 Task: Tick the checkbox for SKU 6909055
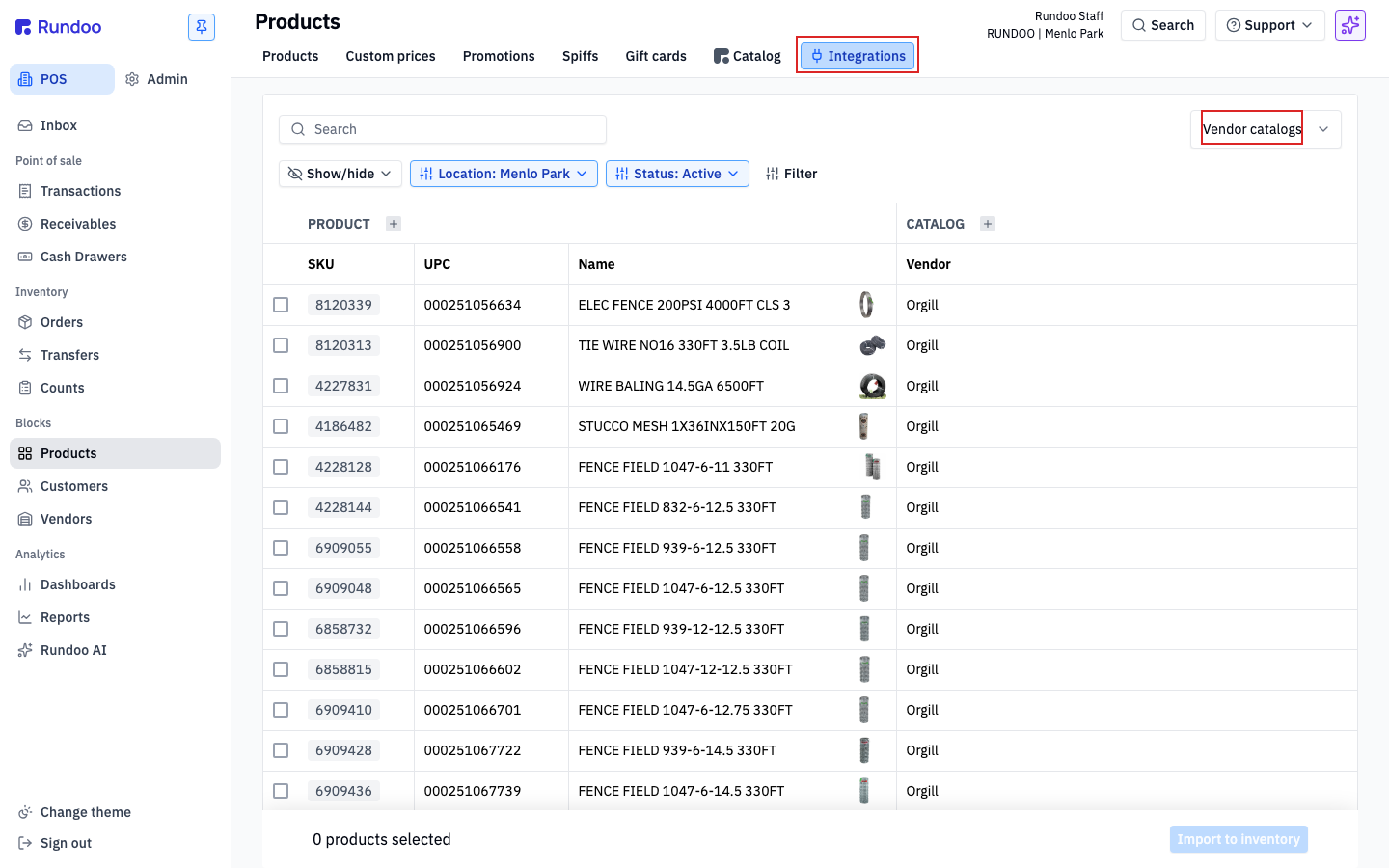(x=281, y=548)
